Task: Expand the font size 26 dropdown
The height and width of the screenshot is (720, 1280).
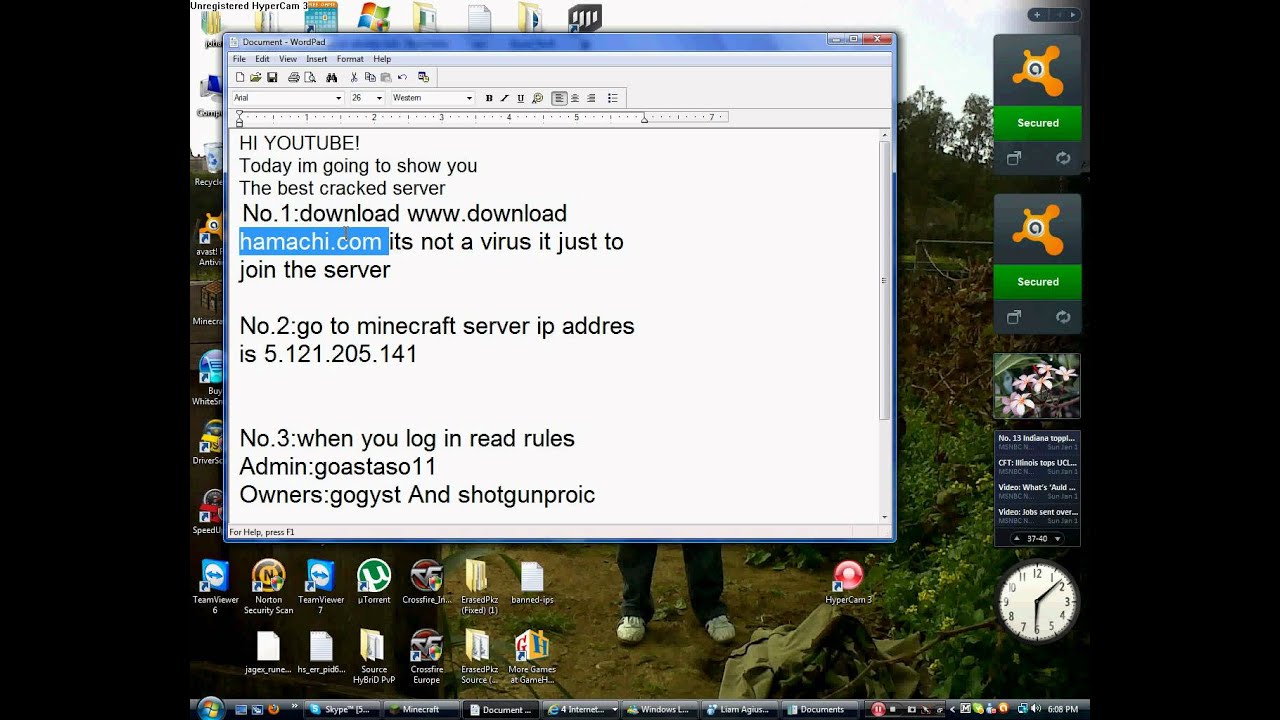Action: click(379, 98)
